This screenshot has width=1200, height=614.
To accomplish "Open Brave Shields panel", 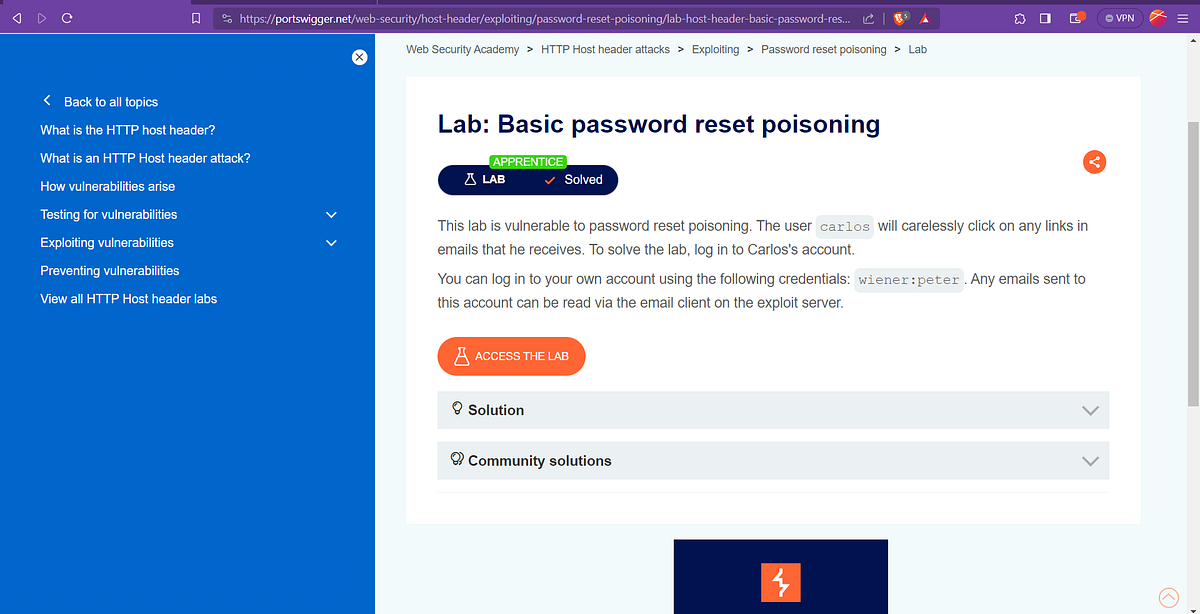I will (899, 17).
